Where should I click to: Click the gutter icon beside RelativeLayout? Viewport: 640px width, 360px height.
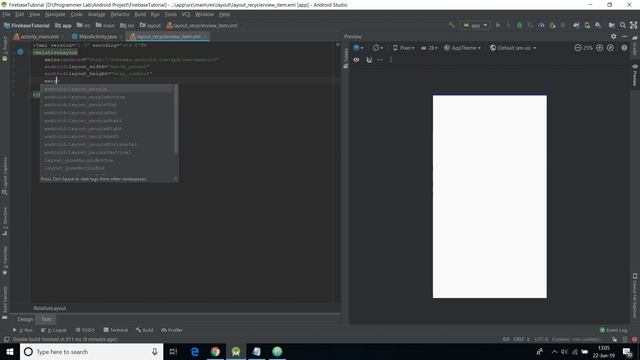20,52
